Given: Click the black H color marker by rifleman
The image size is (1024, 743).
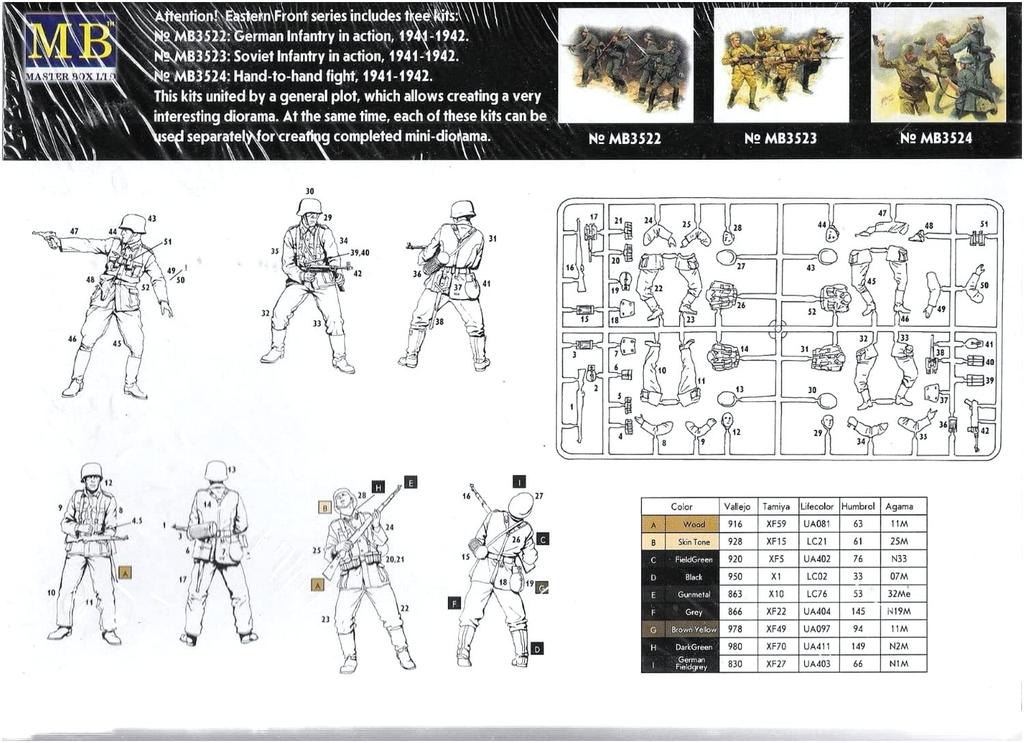Looking at the screenshot, I should tap(378, 487).
